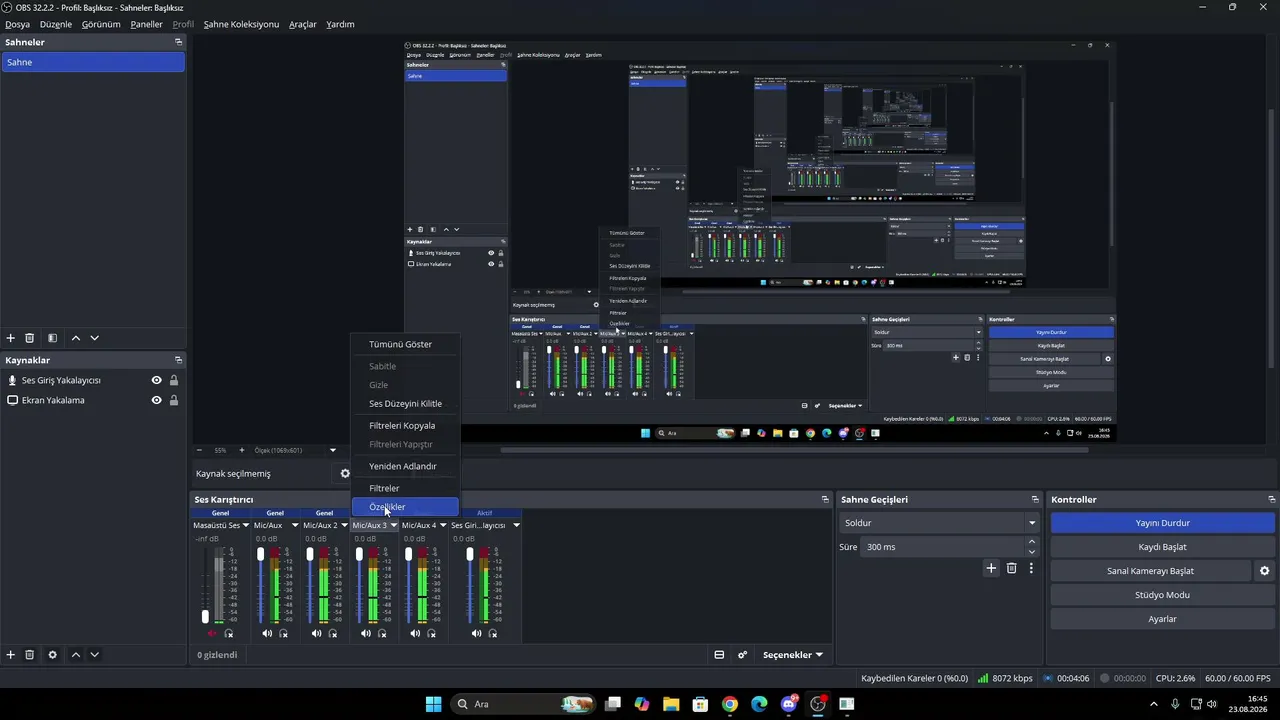
Task: Select Özellikler in the context menu
Action: tap(405, 507)
